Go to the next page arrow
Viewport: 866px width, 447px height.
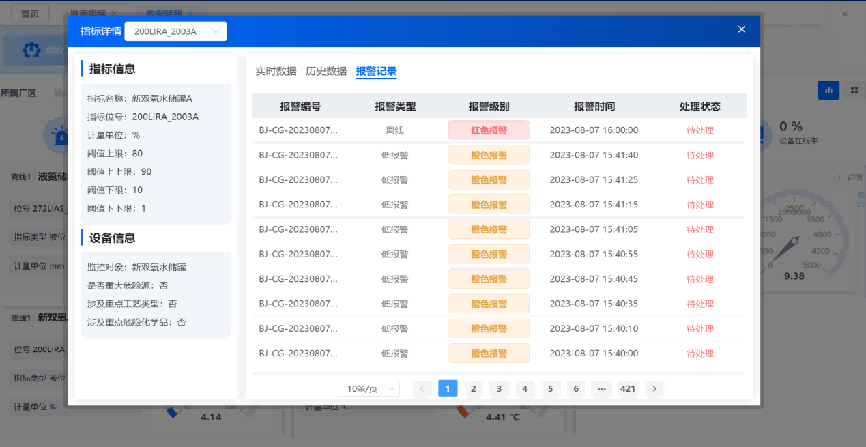[654, 389]
